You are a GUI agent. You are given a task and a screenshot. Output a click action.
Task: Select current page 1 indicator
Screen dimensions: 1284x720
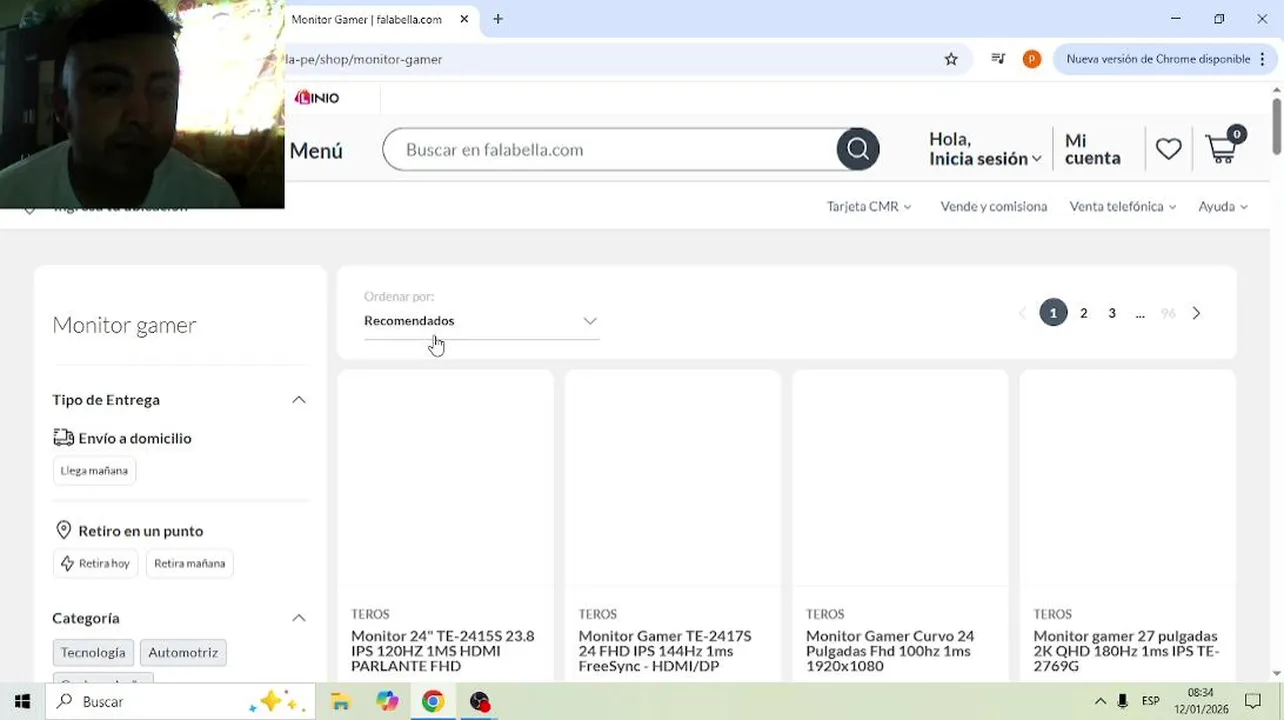(1053, 313)
